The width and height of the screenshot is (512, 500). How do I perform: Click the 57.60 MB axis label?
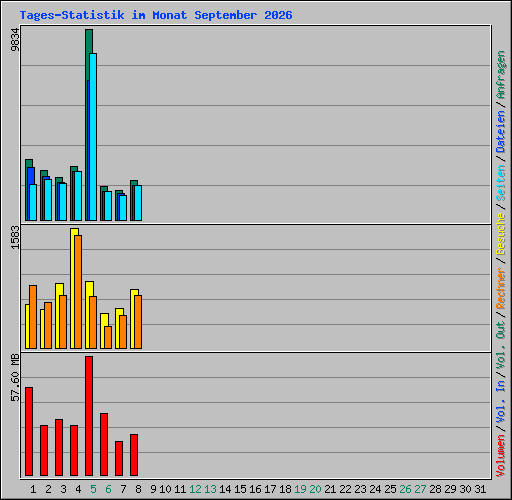pos(15,378)
